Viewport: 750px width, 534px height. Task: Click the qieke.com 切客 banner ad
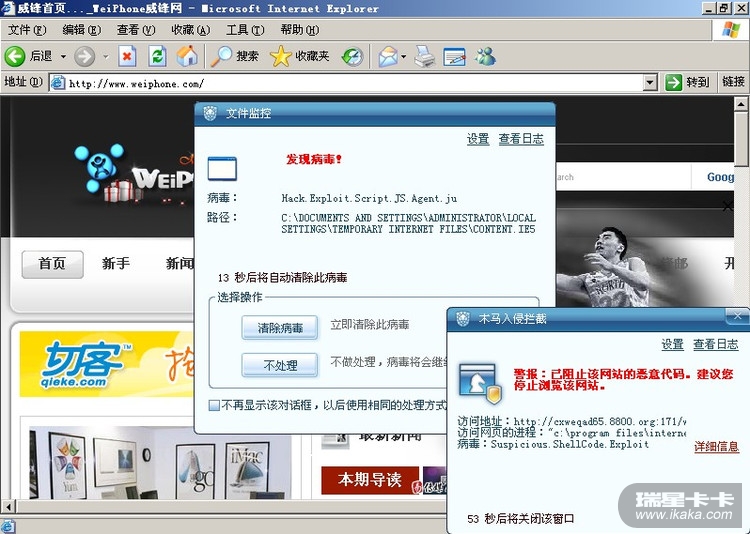tap(106, 364)
